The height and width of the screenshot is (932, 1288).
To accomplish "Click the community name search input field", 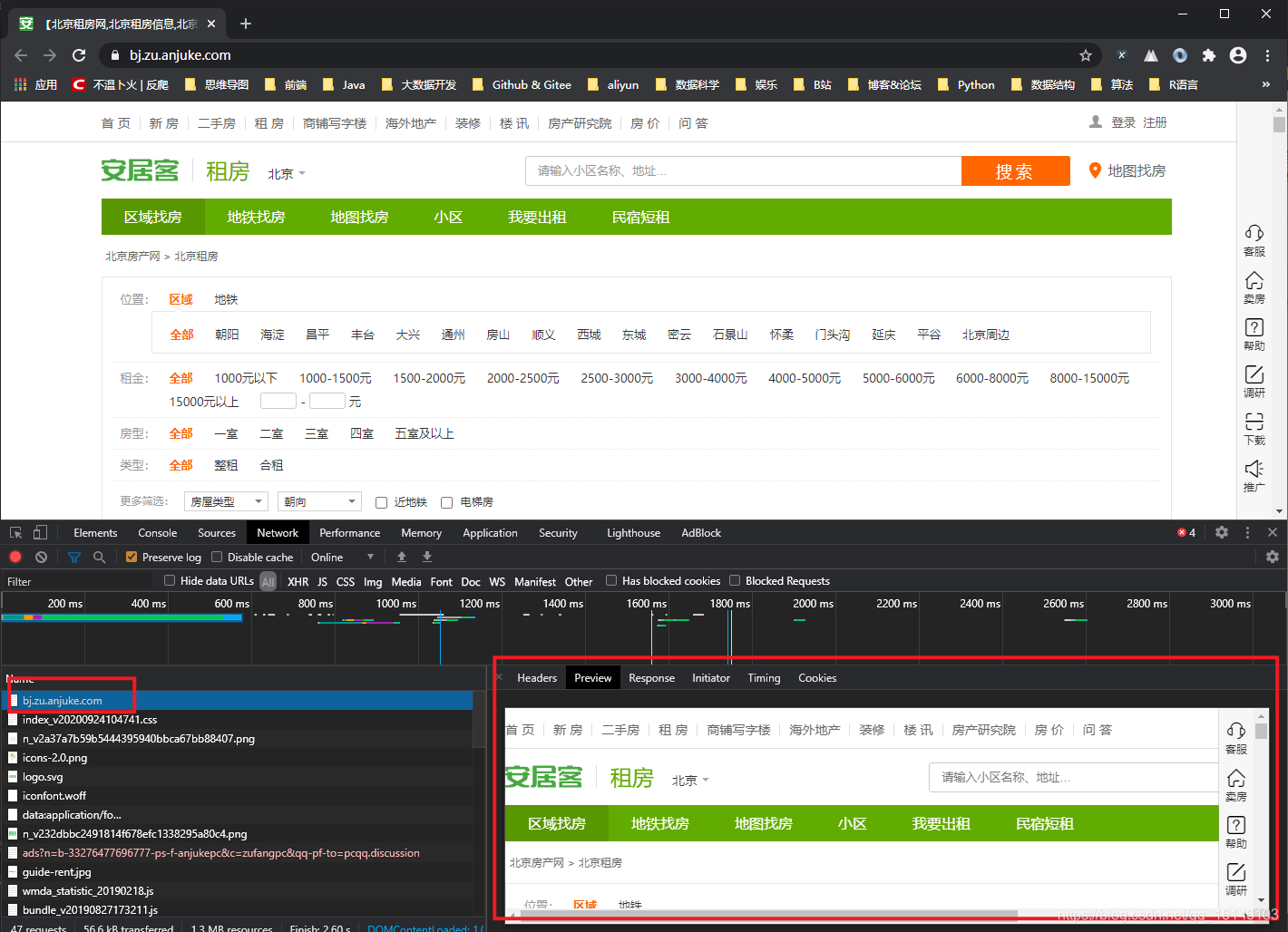I will (743, 170).
